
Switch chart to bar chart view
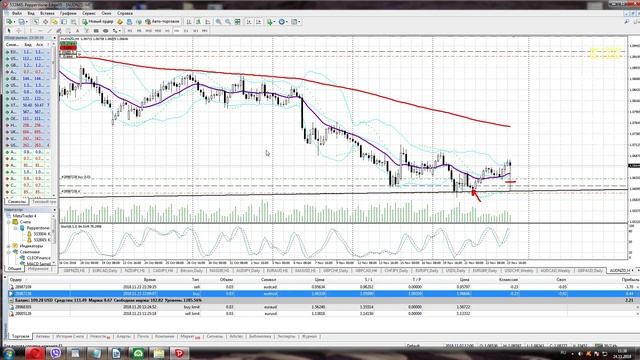click(x=189, y=22)
